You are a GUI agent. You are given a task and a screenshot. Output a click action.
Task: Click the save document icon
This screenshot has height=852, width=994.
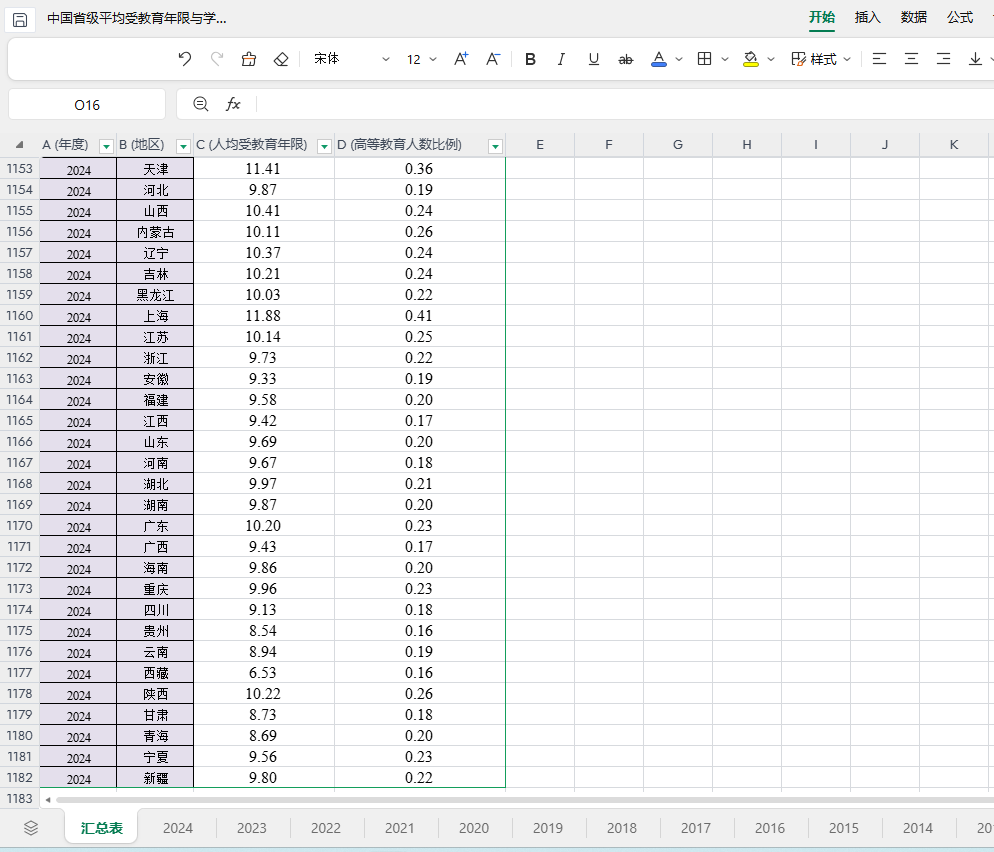(20, 20)
